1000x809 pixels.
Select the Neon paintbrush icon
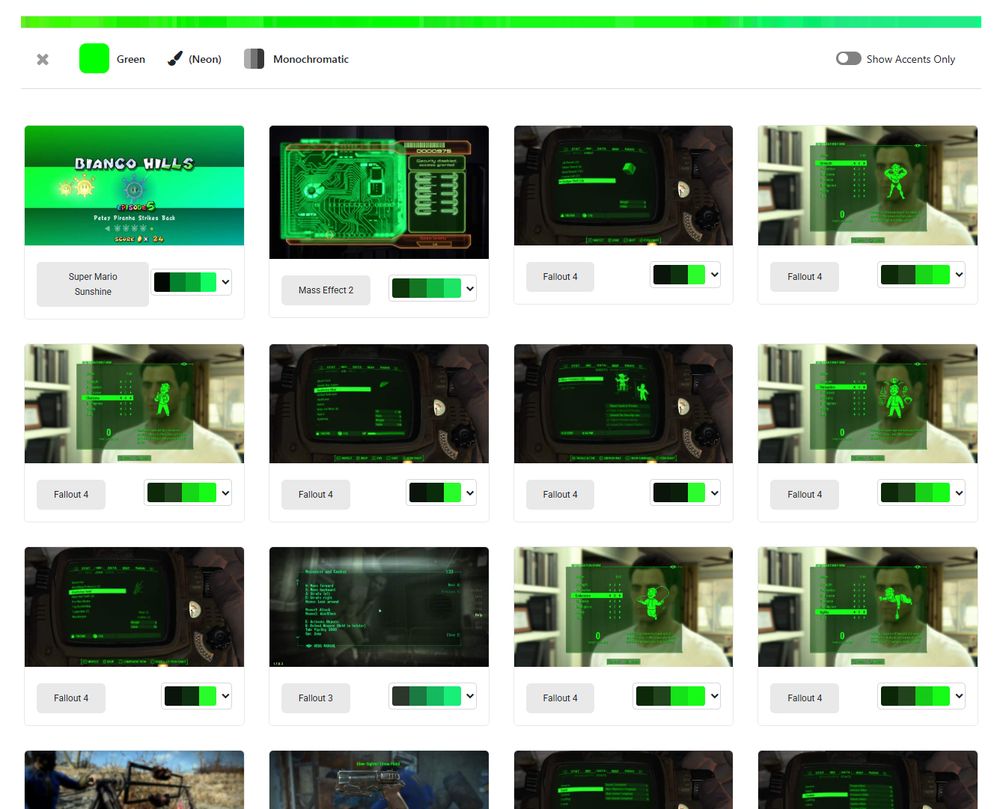[175, 59]
